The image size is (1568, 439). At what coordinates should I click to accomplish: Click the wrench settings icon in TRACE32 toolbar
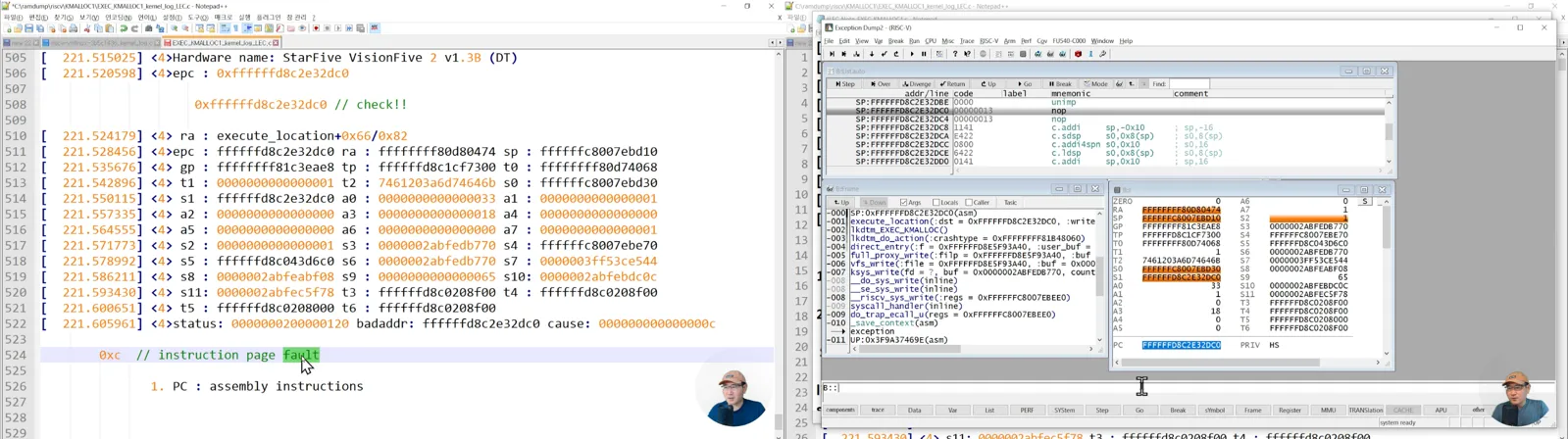tap(1103, 54)
